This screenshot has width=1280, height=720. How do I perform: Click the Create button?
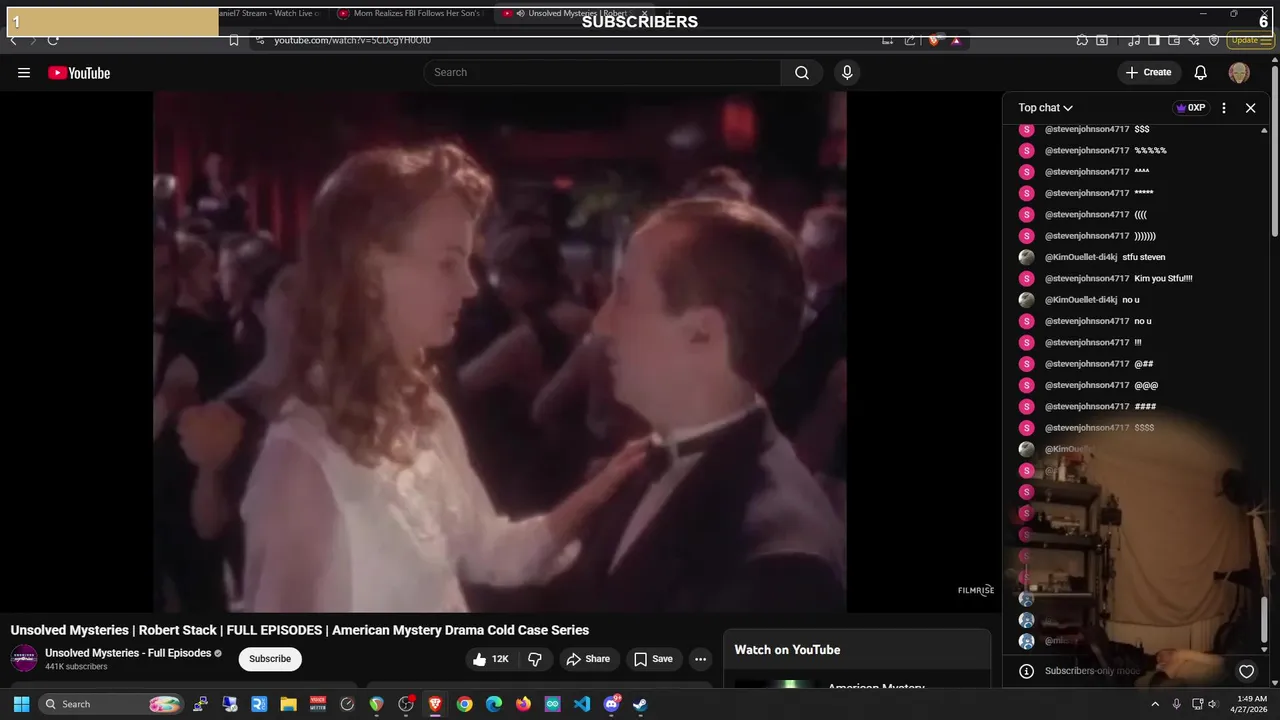coord(1148,72)
